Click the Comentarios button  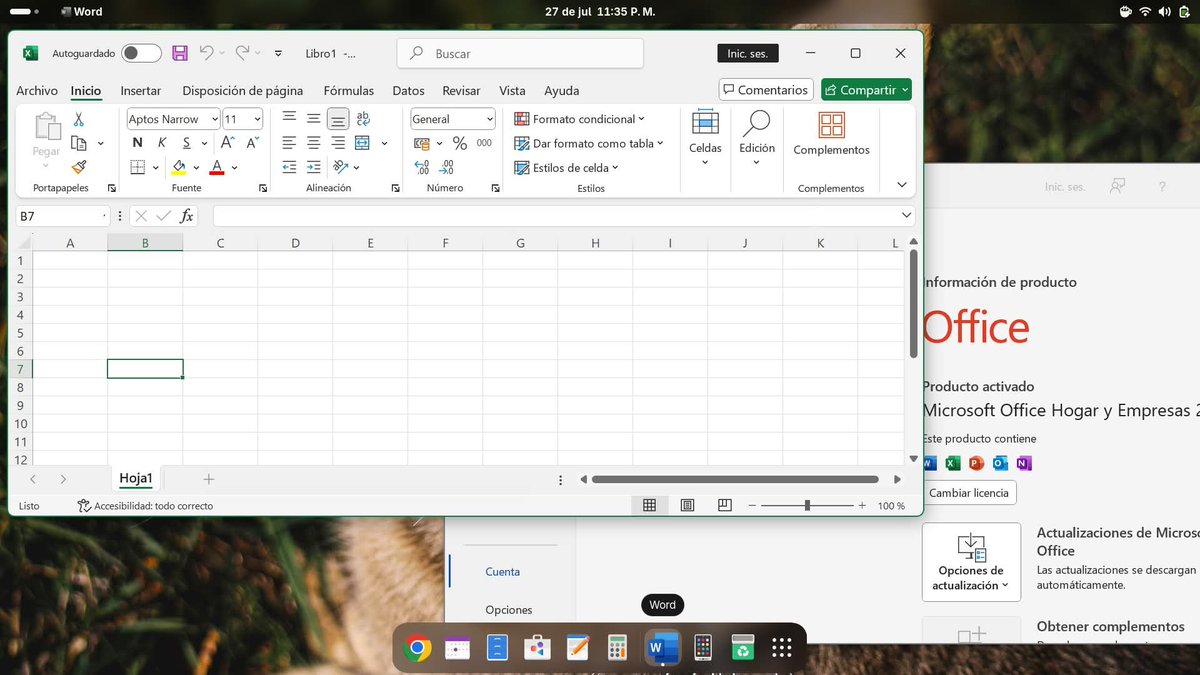pos(766,90)
